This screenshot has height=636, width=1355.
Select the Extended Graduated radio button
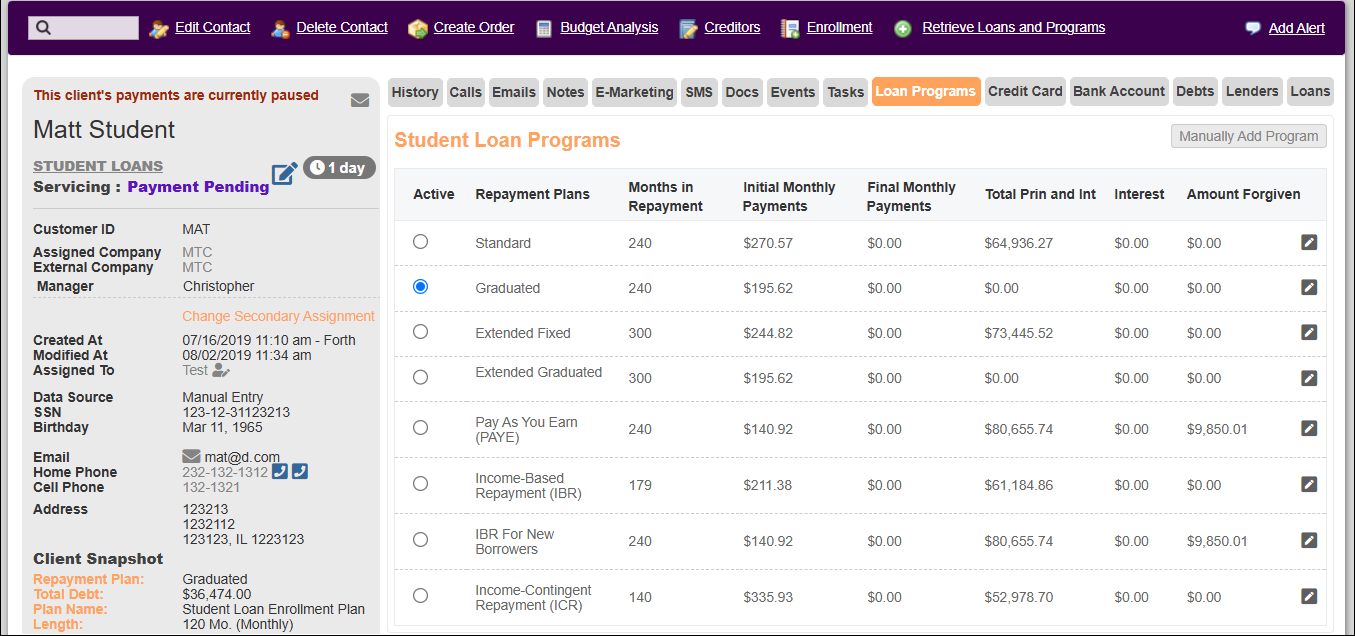tap(420, 377)
